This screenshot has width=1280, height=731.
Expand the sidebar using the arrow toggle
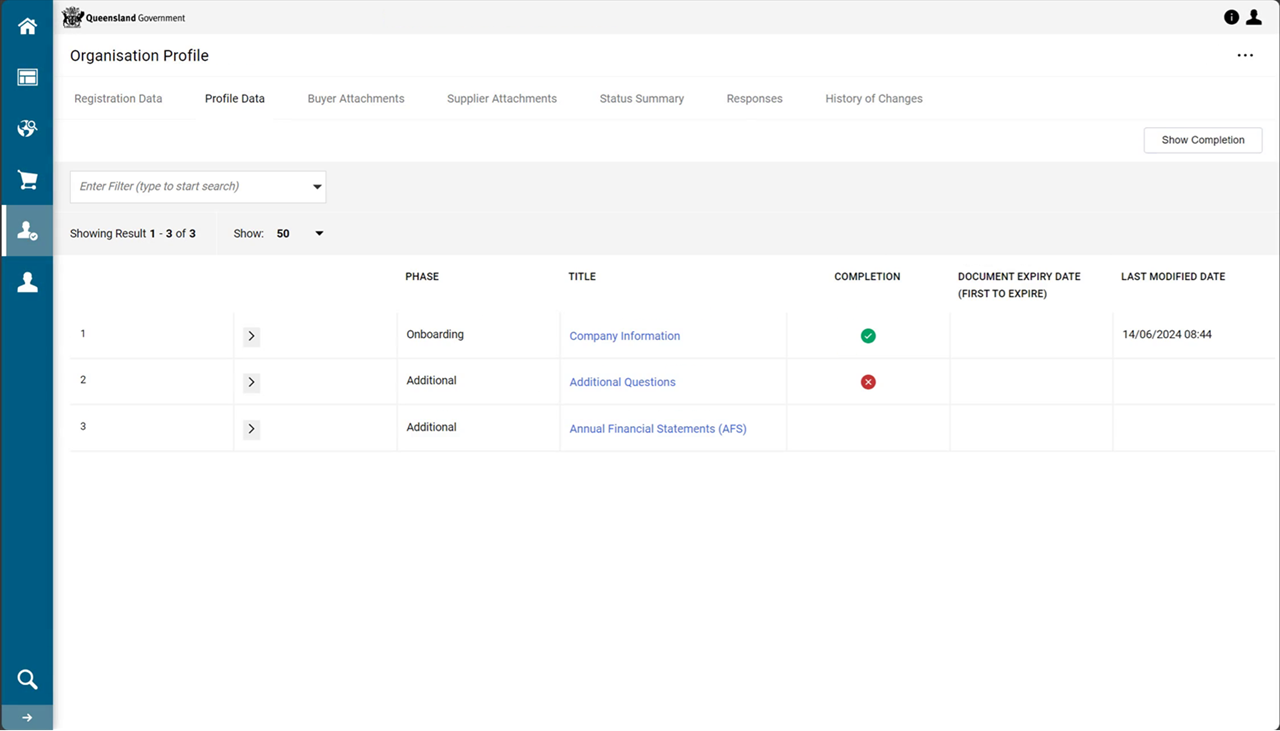tap(26, 717)
